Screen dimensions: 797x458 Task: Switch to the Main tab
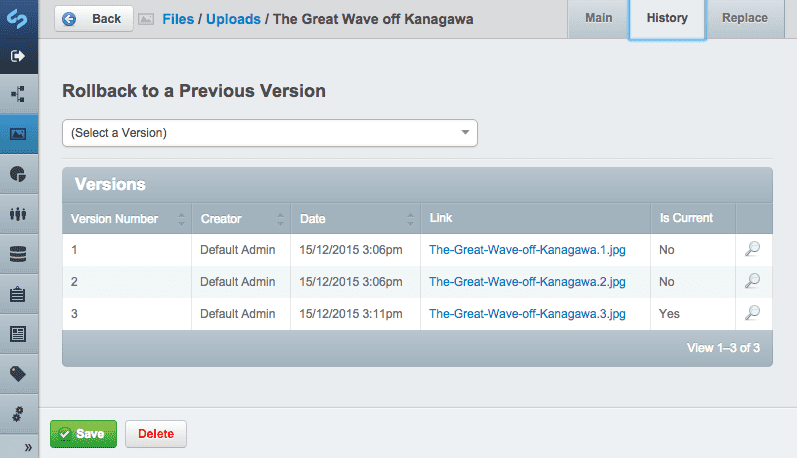click(598, 18)
